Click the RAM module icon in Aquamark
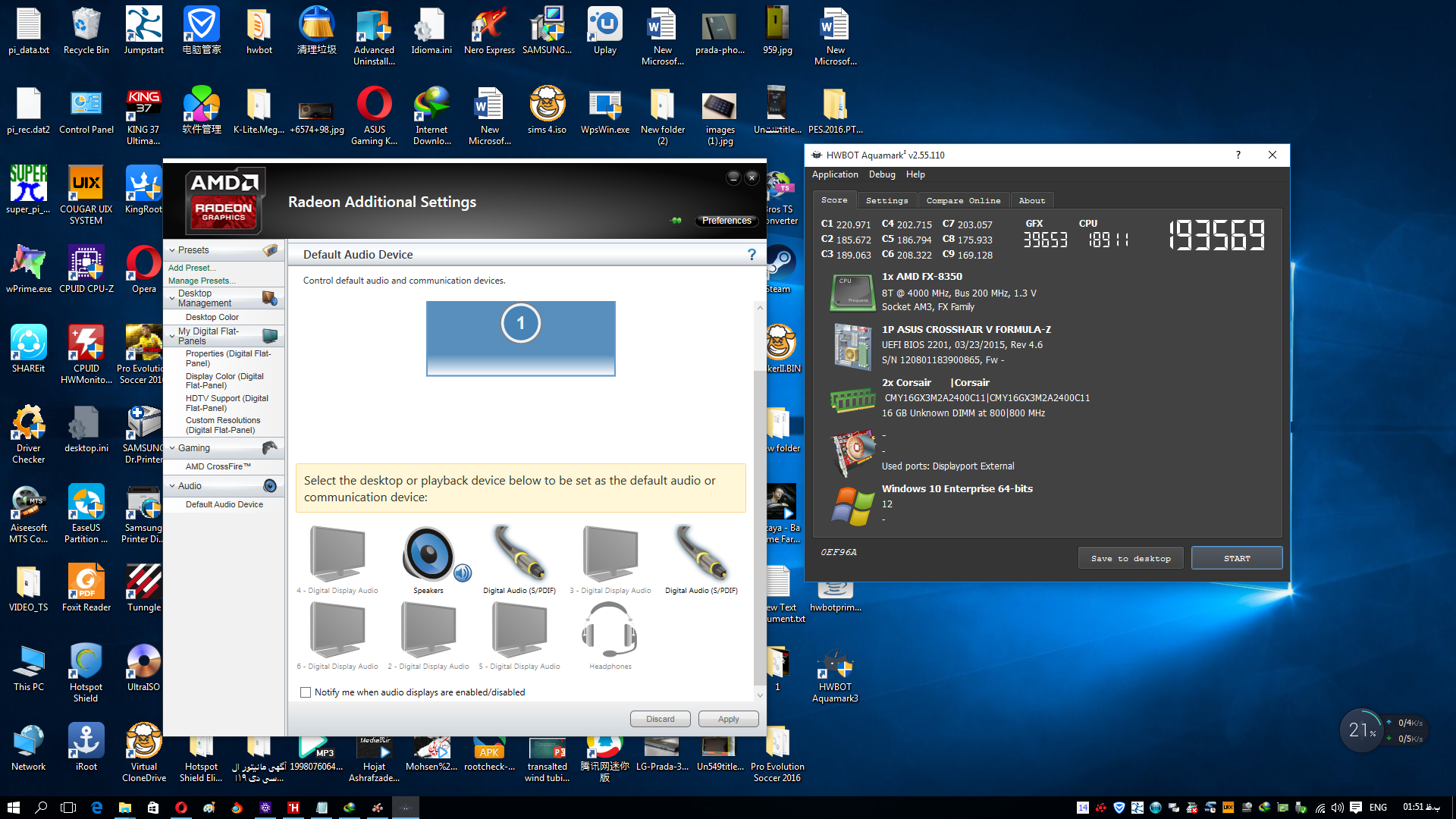Viewport: 1456px width, 819px height. coord(852,399)
